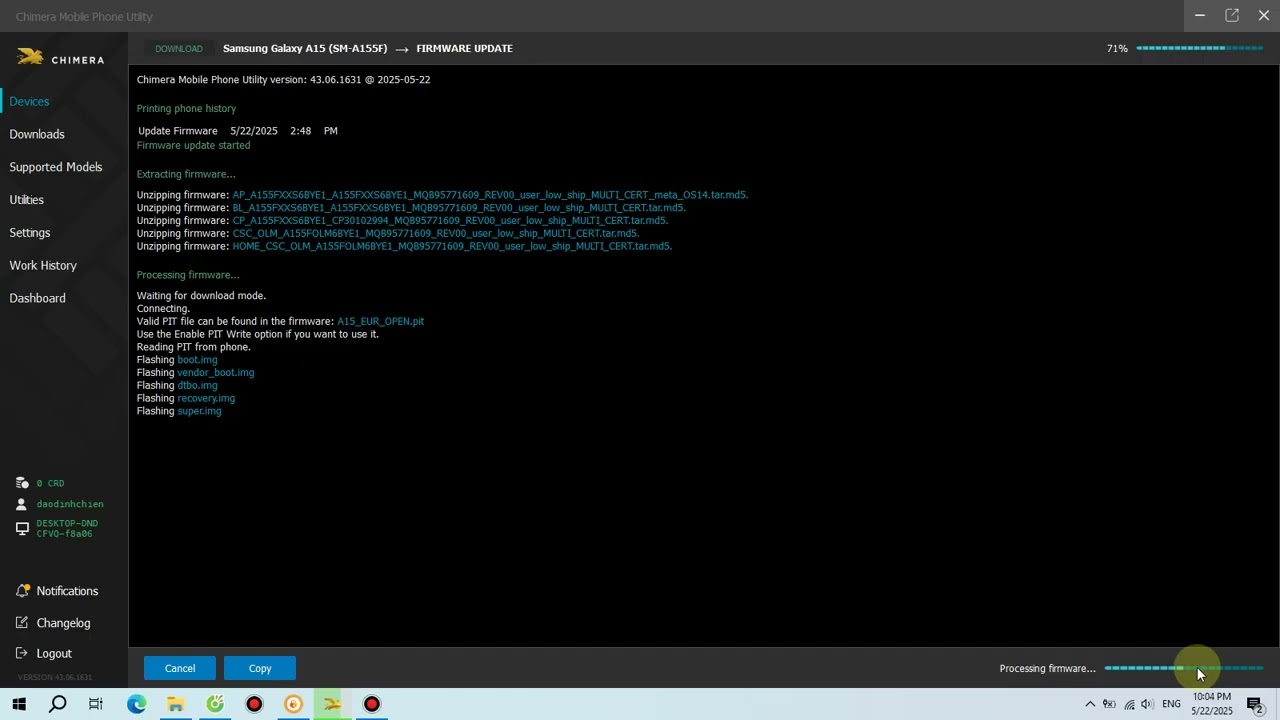Image resolution: width=1280 pixels, height=720 pixels.
Task: Click the A15_EUR_OPEN.pit file name
Action: tap(381, 321)
